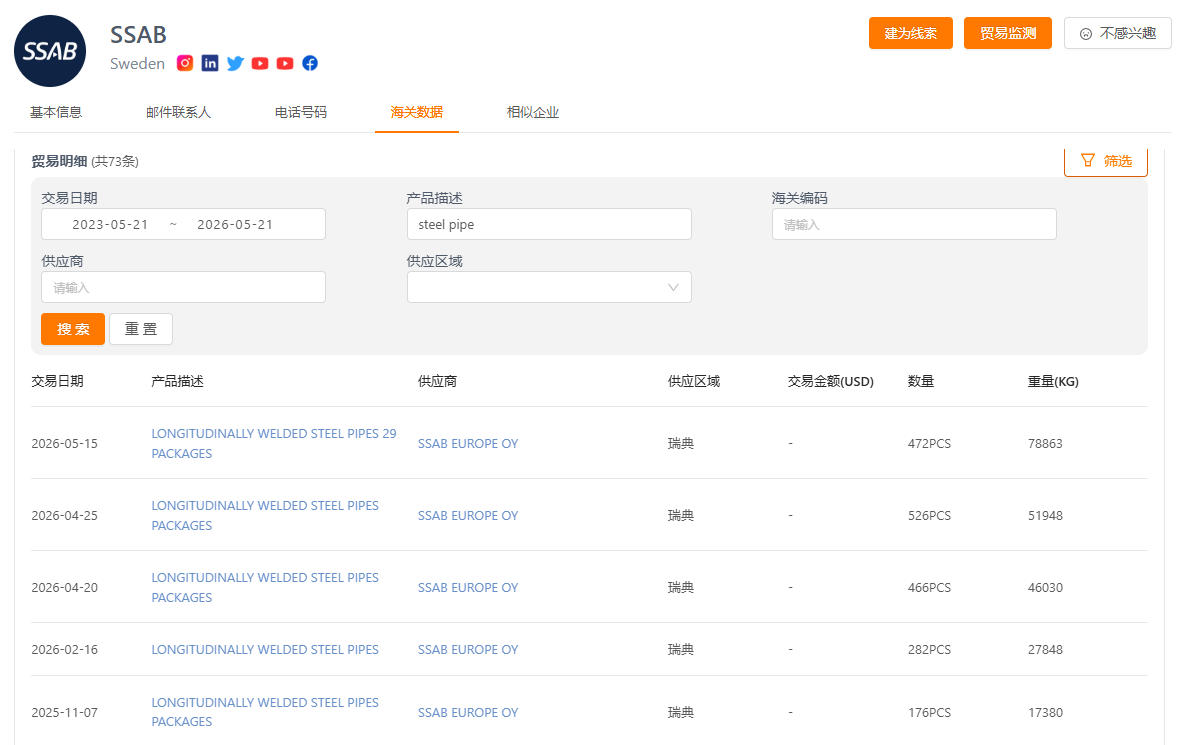Open SSAB EUROPE OY in the 2026-04-25 row
The width and height of the screenshot is (1179, 745).
pyautogui.click(x=468, y=516)
